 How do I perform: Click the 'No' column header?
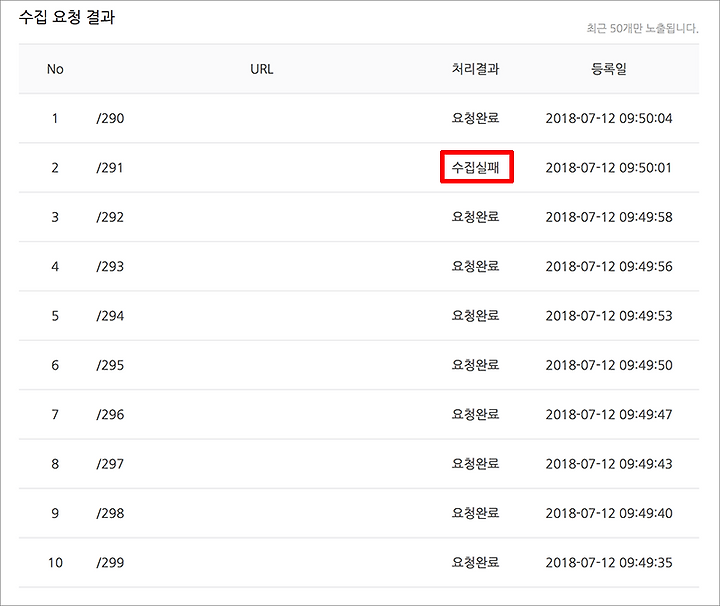point(55,69)
